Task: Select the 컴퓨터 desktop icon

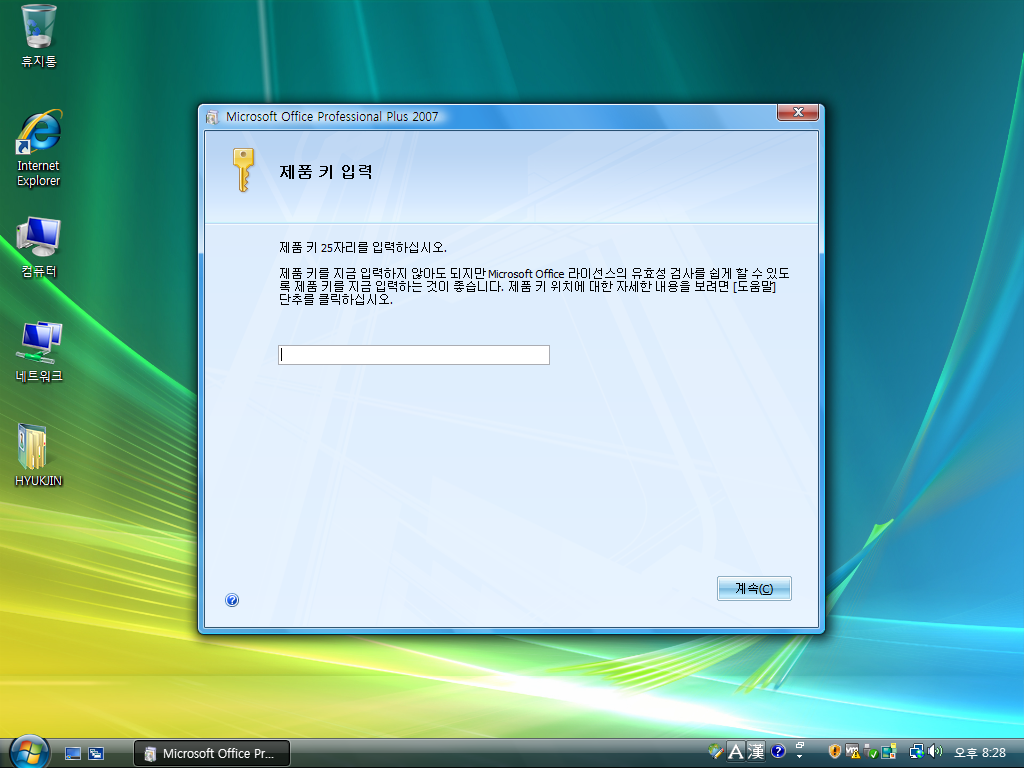Action: click(x=39, y=248)
